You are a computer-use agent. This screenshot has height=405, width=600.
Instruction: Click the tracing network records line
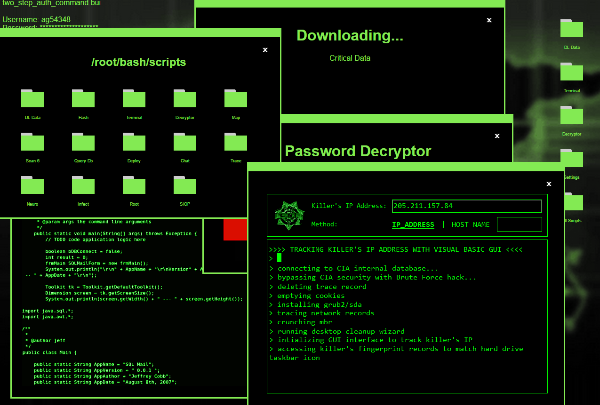(321, 313)
